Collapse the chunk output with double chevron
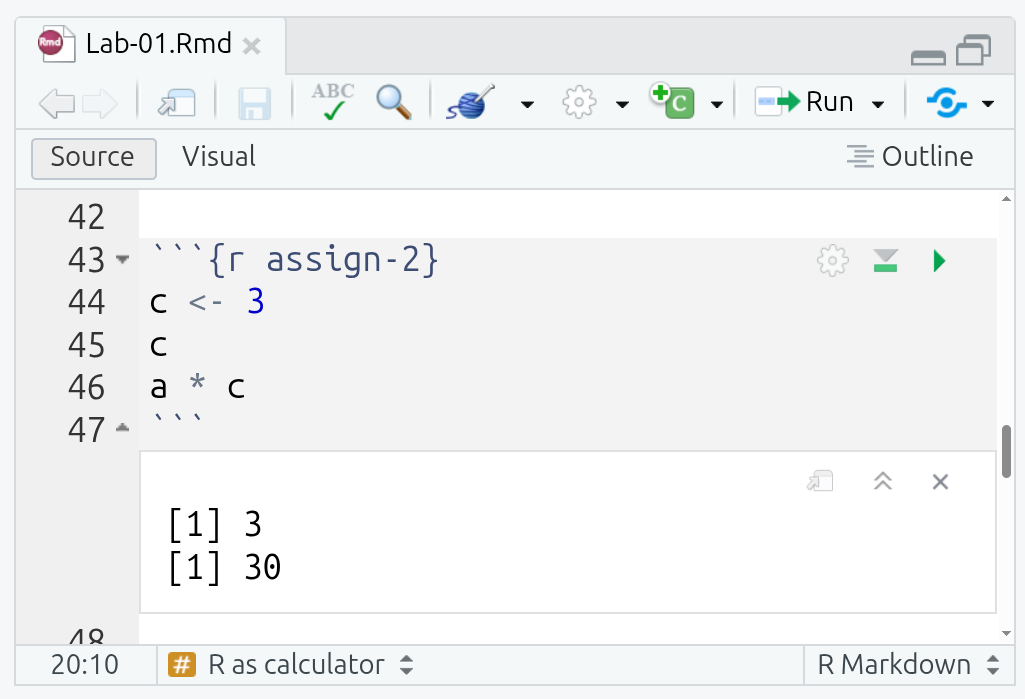The height and width of the screenshot is (699, 1025). pyautogui.click(x=882, y=482)
